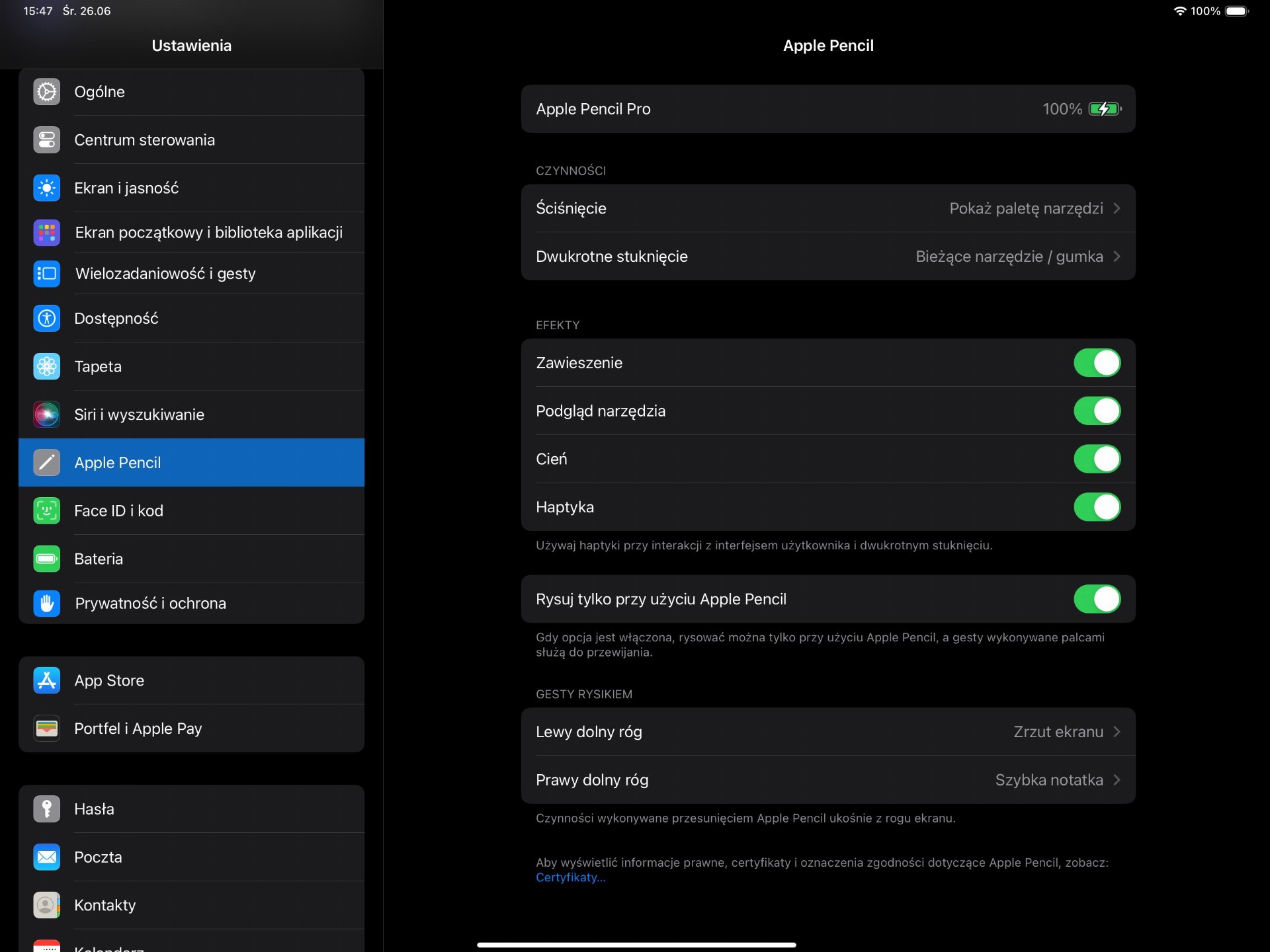The image size is (1270, 952).
Task: Tap the Ogólne gear icon
Action: (x=46, y=92)
